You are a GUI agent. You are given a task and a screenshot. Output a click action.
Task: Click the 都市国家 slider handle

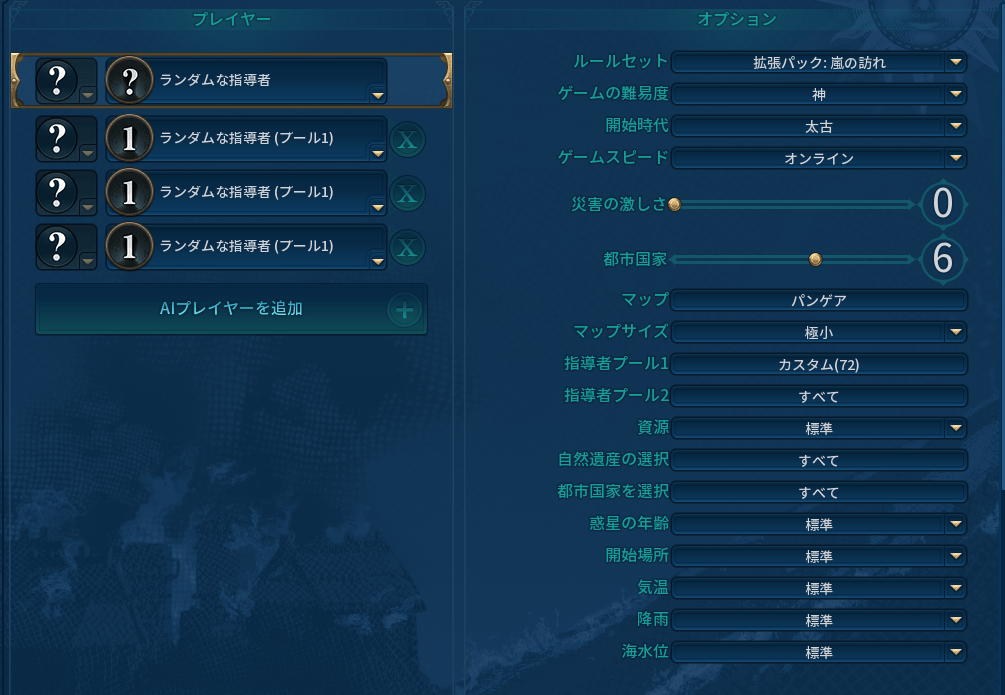tap(815, 259)
